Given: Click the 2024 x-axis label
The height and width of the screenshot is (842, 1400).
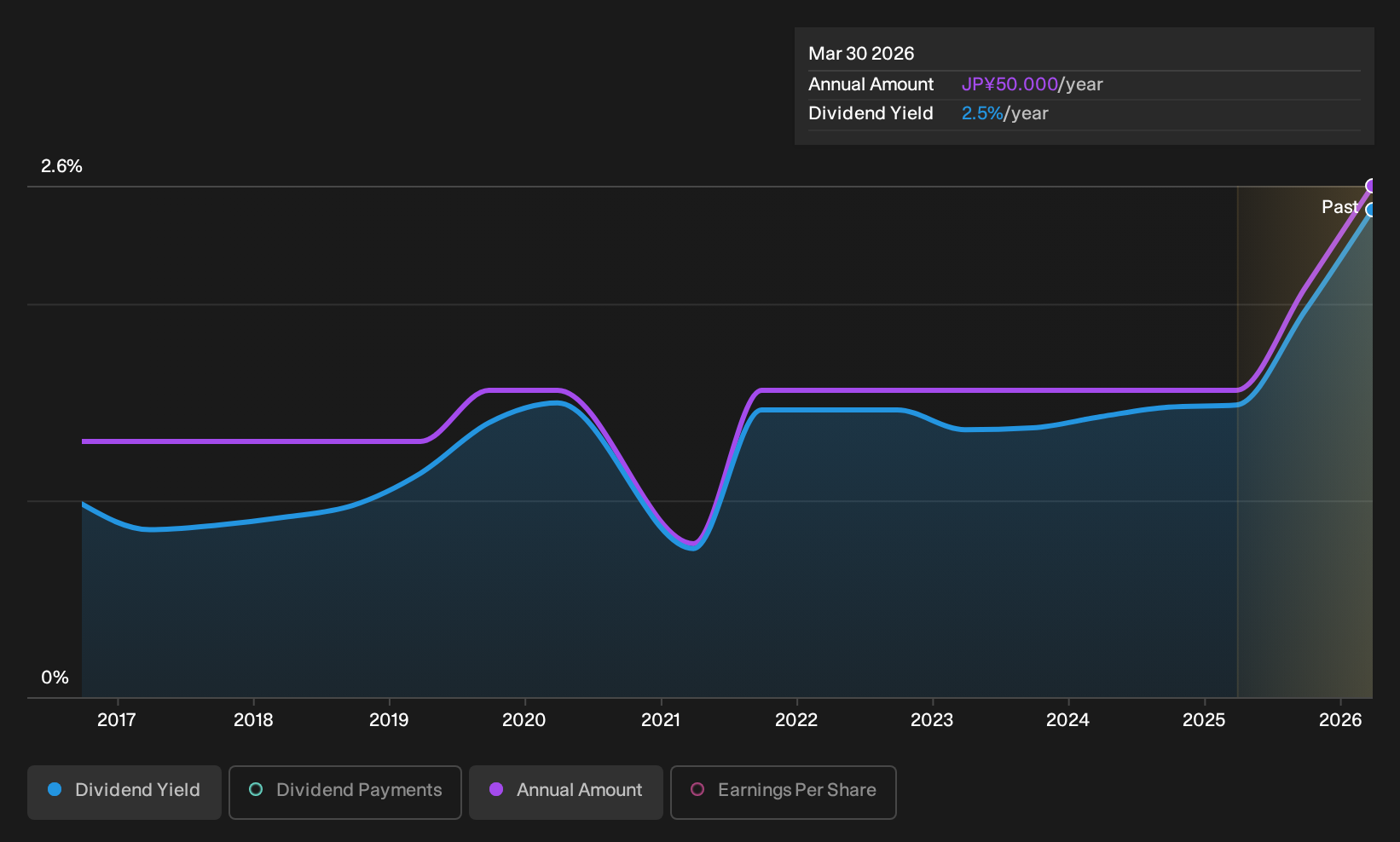Looking at the screenshot, I should click(1067, 720).
